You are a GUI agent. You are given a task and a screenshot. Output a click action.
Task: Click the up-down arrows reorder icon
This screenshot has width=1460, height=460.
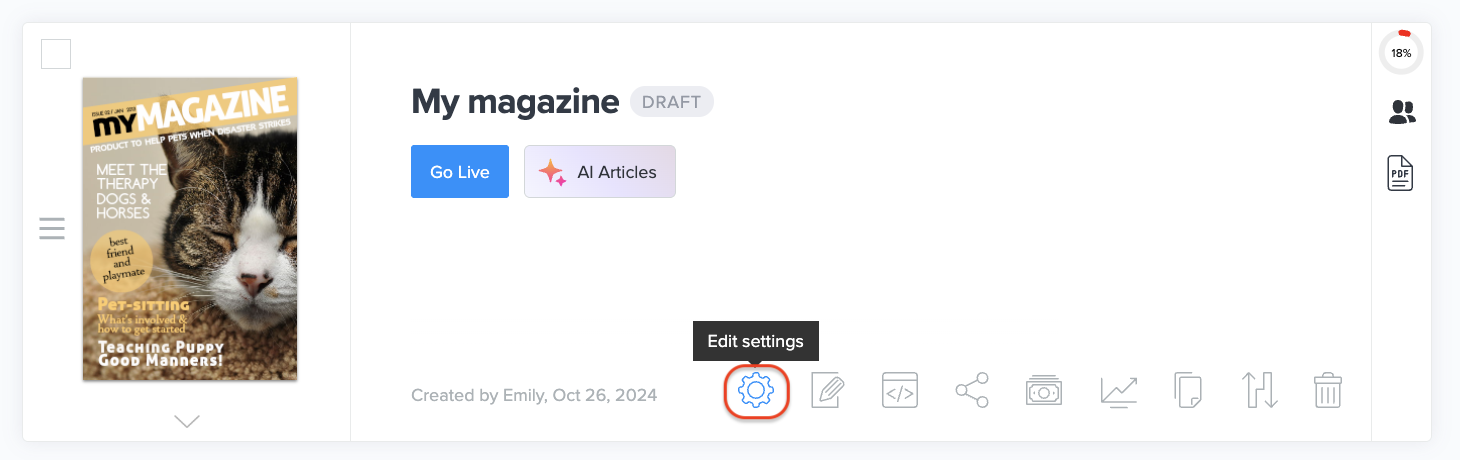pyautogui.click(x=1260, y=390)
